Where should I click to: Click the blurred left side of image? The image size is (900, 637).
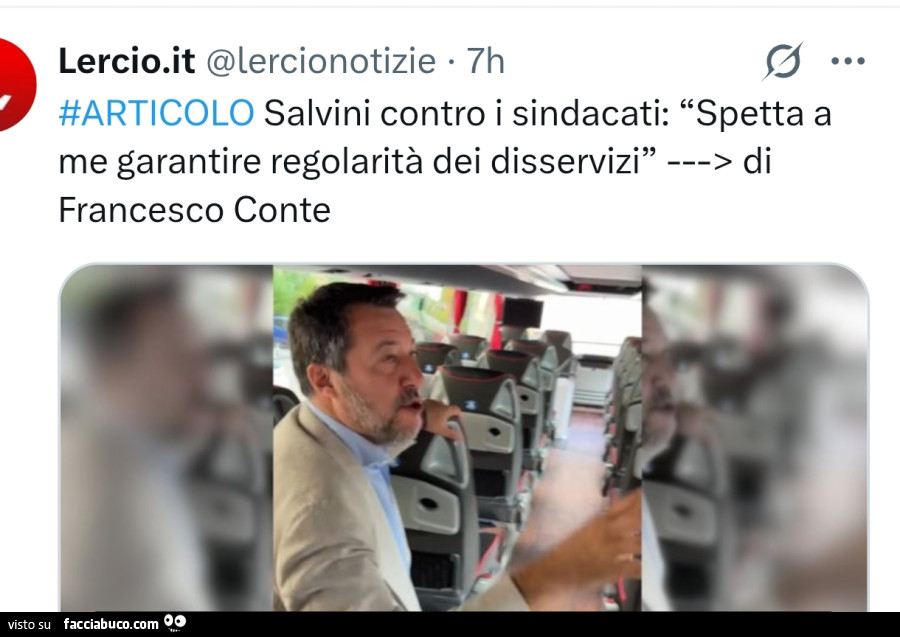click(x=166, y=438)
